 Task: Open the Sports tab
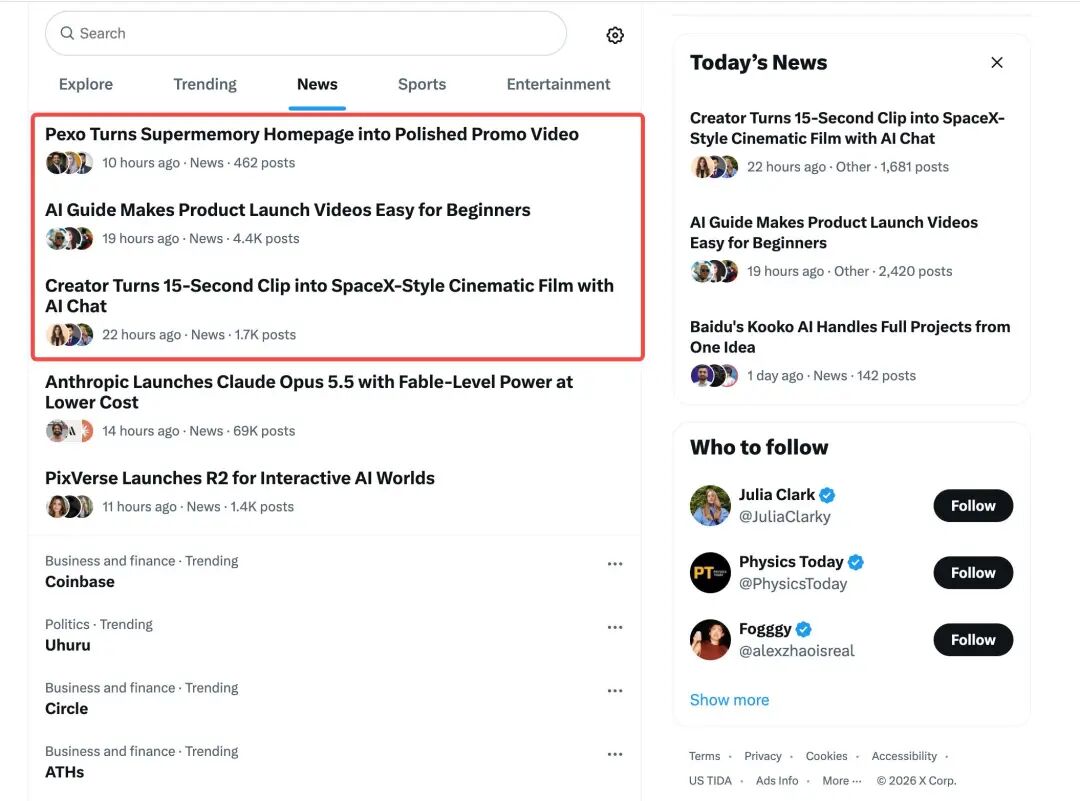coord(422,84)
